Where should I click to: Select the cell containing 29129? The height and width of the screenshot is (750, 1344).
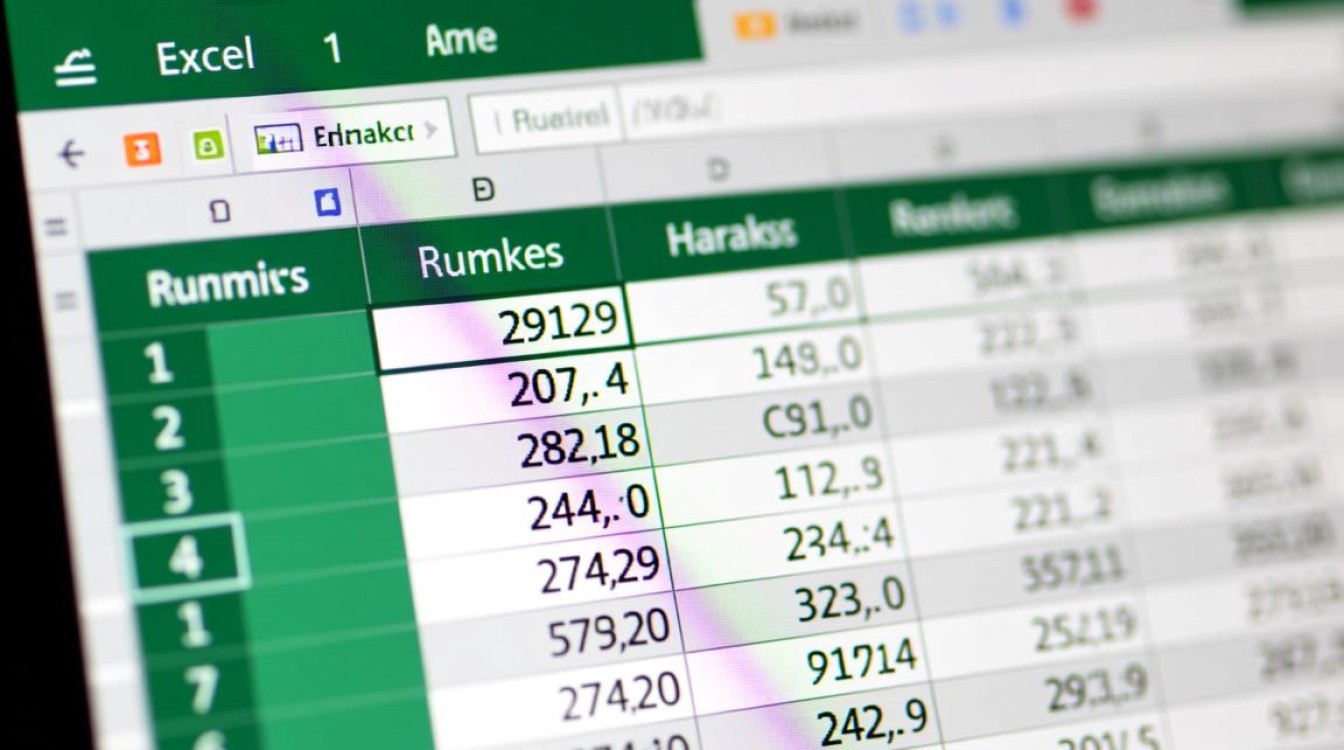pos(503,327)
